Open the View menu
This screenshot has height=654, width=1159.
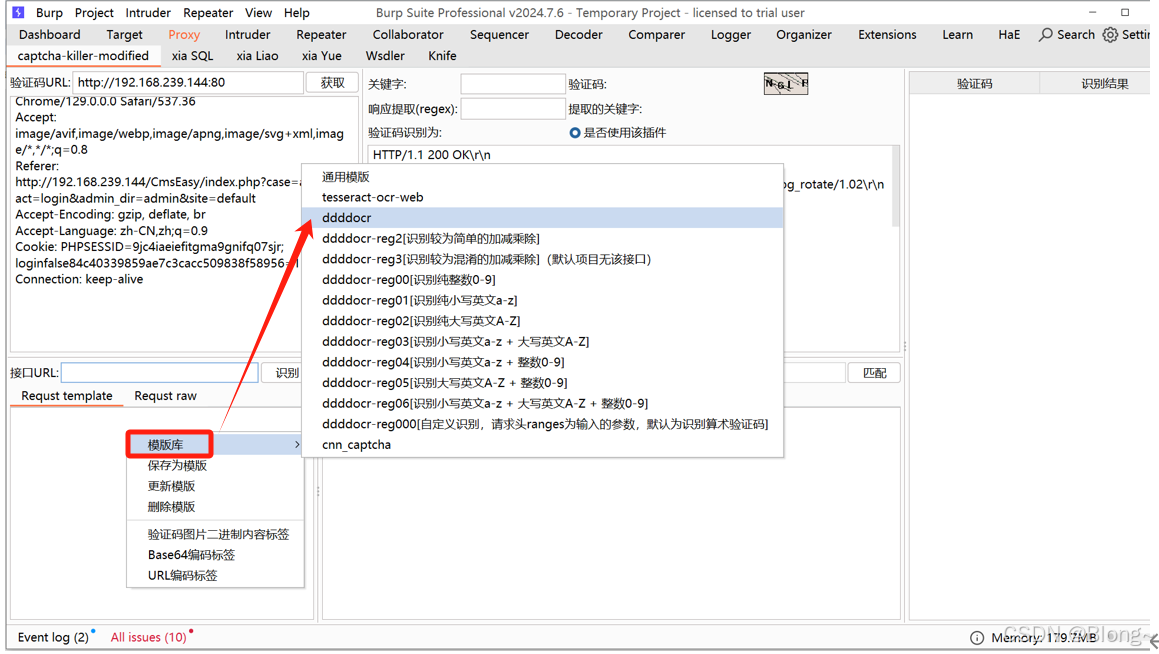259,13
